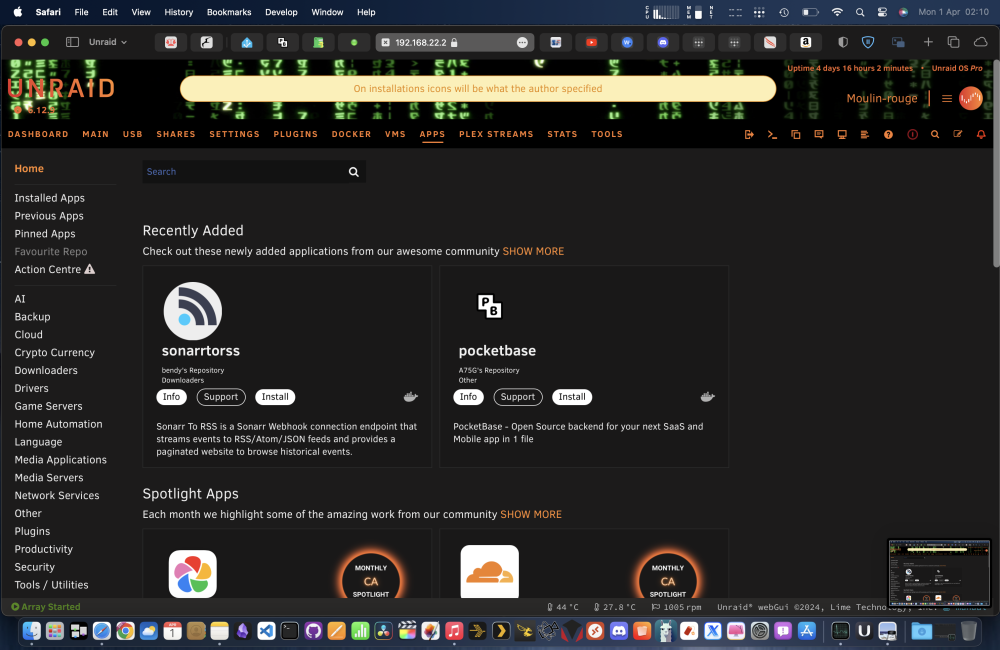The image size is (1000, 650).
Task: Open the MAIN tab
Action: click(x=96, y=134)
